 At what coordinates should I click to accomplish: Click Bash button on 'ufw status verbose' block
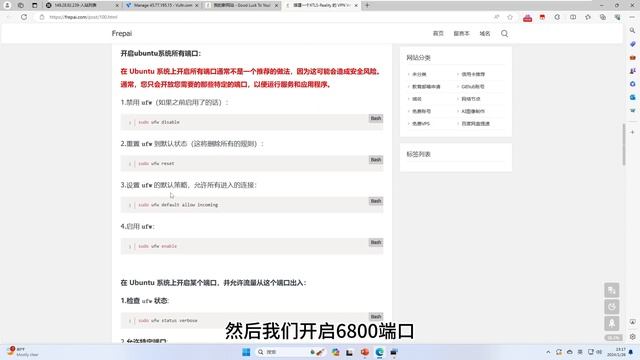[x=376, y=317]
